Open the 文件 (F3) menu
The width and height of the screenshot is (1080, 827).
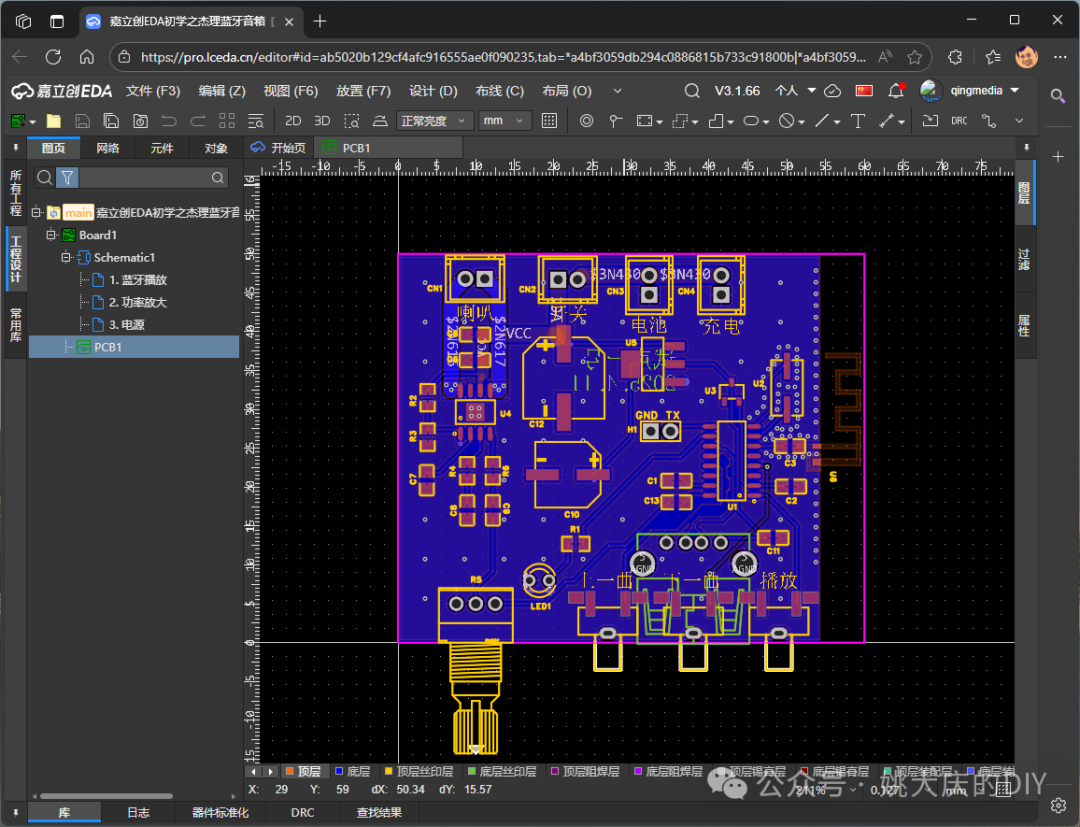tap(152, 91)
